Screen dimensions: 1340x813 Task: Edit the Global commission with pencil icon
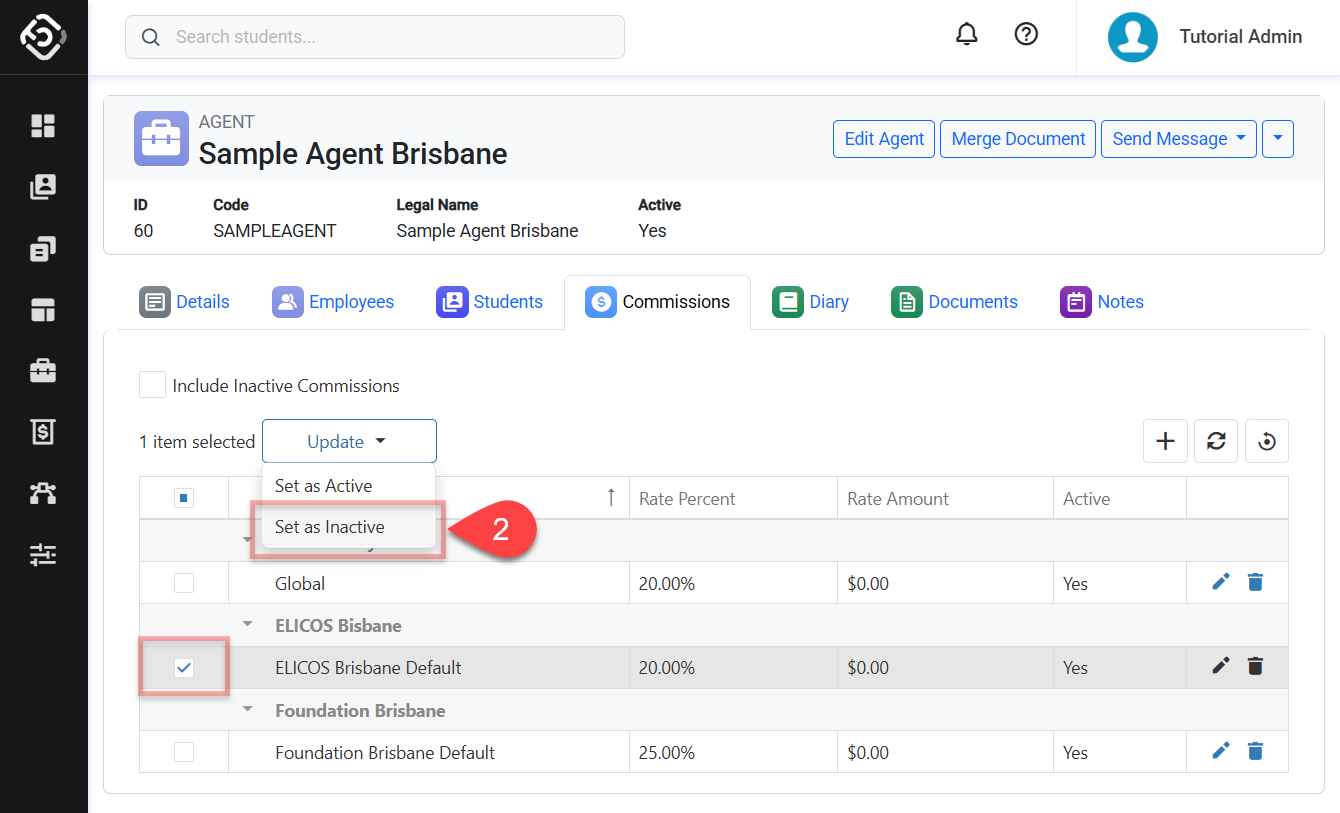pos(1220,582)
